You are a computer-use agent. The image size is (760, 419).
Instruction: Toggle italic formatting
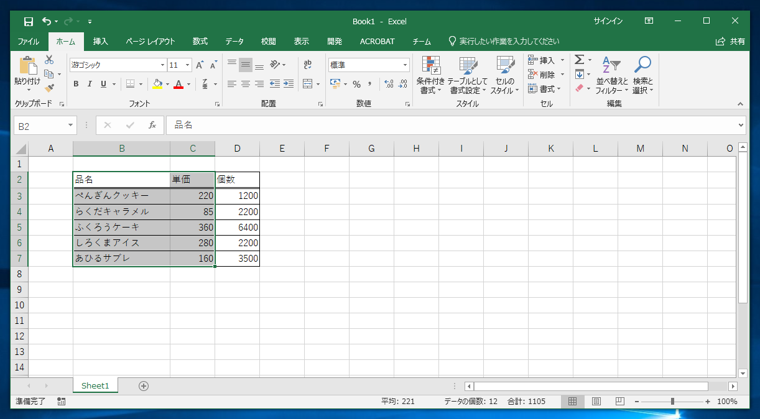coord(89,84)
